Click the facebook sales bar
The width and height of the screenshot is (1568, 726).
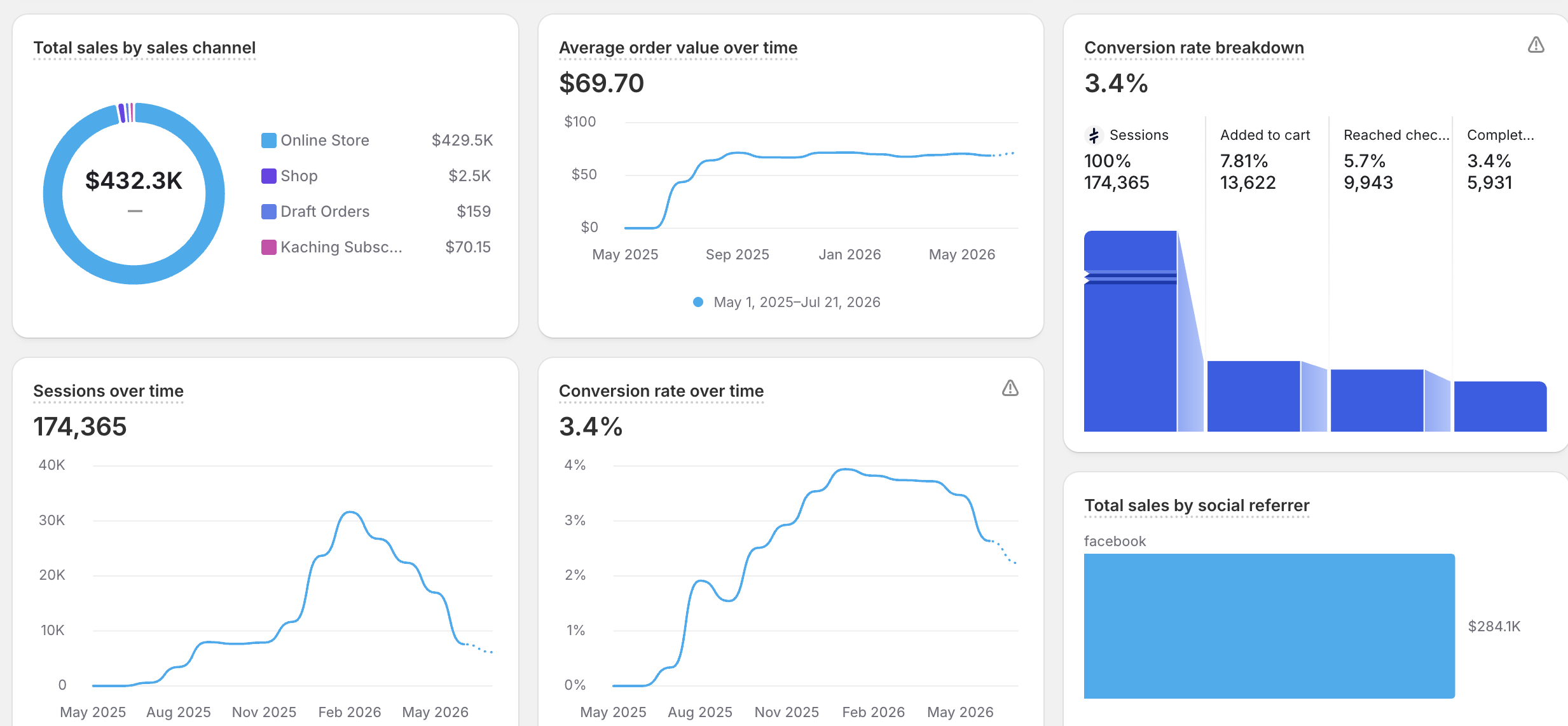point(1269,626)
